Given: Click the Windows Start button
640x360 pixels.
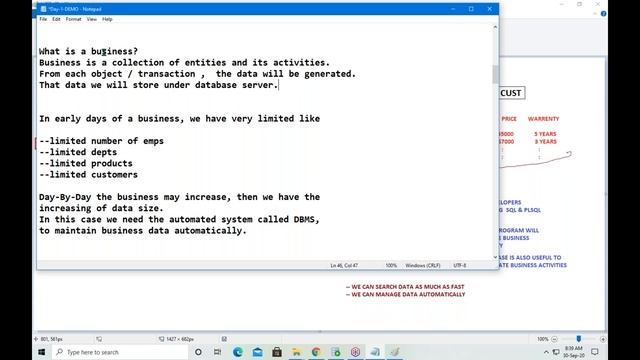Looking at the screenshot, I should (42, 352).
